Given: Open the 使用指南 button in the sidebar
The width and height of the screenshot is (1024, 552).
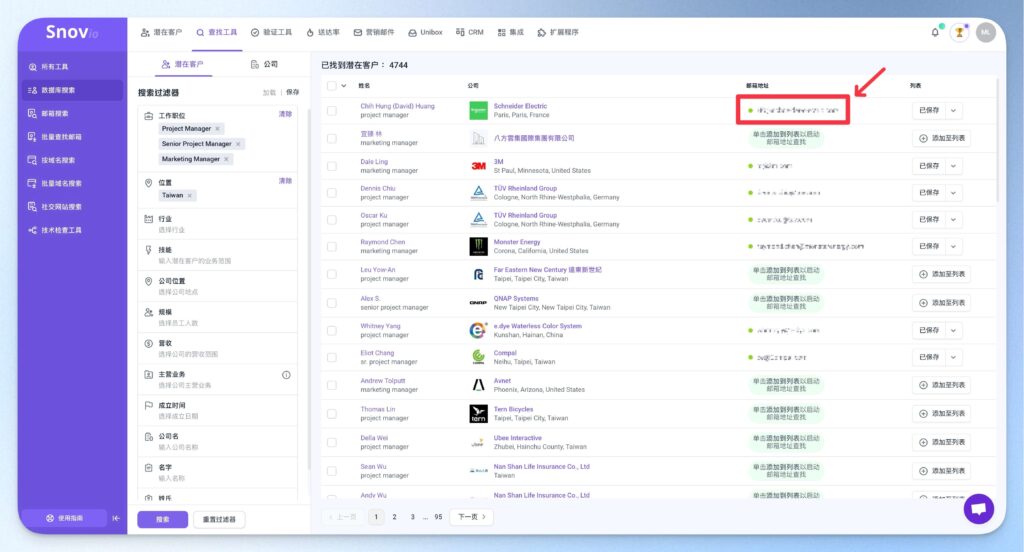Looking at the screenshot, I should point(65,518).
